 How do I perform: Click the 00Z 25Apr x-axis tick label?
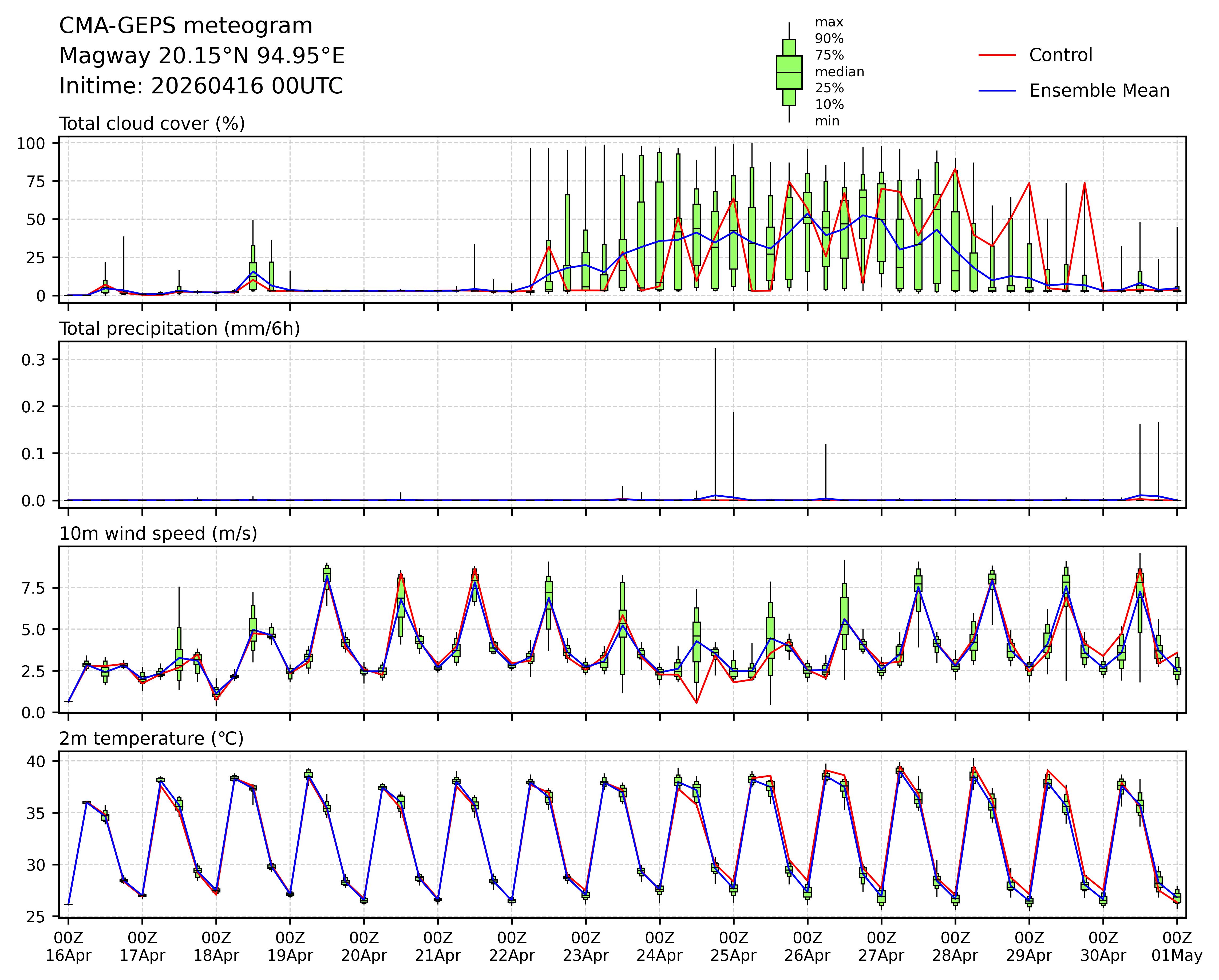coord(733,946)
